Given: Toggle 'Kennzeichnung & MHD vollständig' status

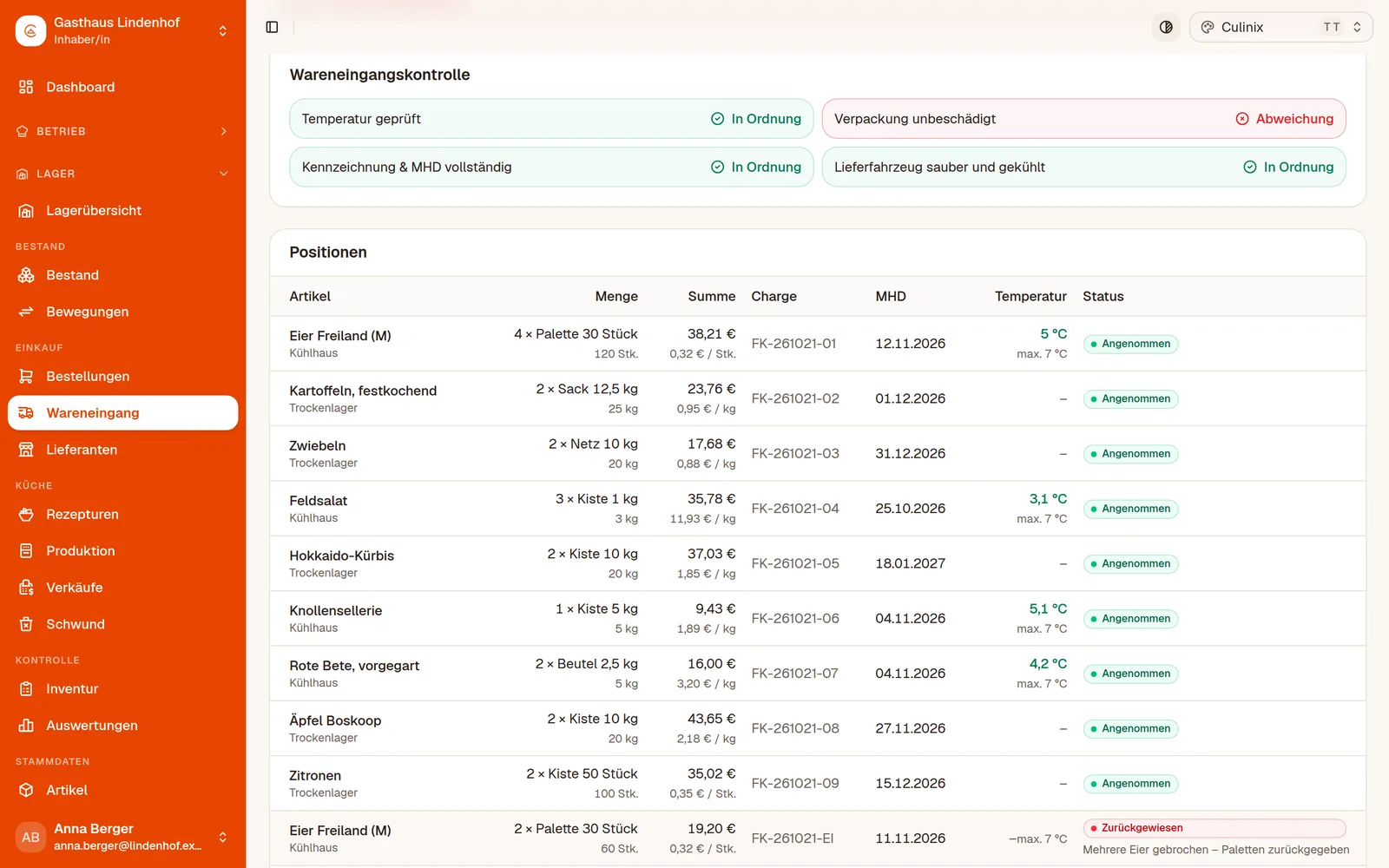Looking at the screenshot, I should pos(551,167).
